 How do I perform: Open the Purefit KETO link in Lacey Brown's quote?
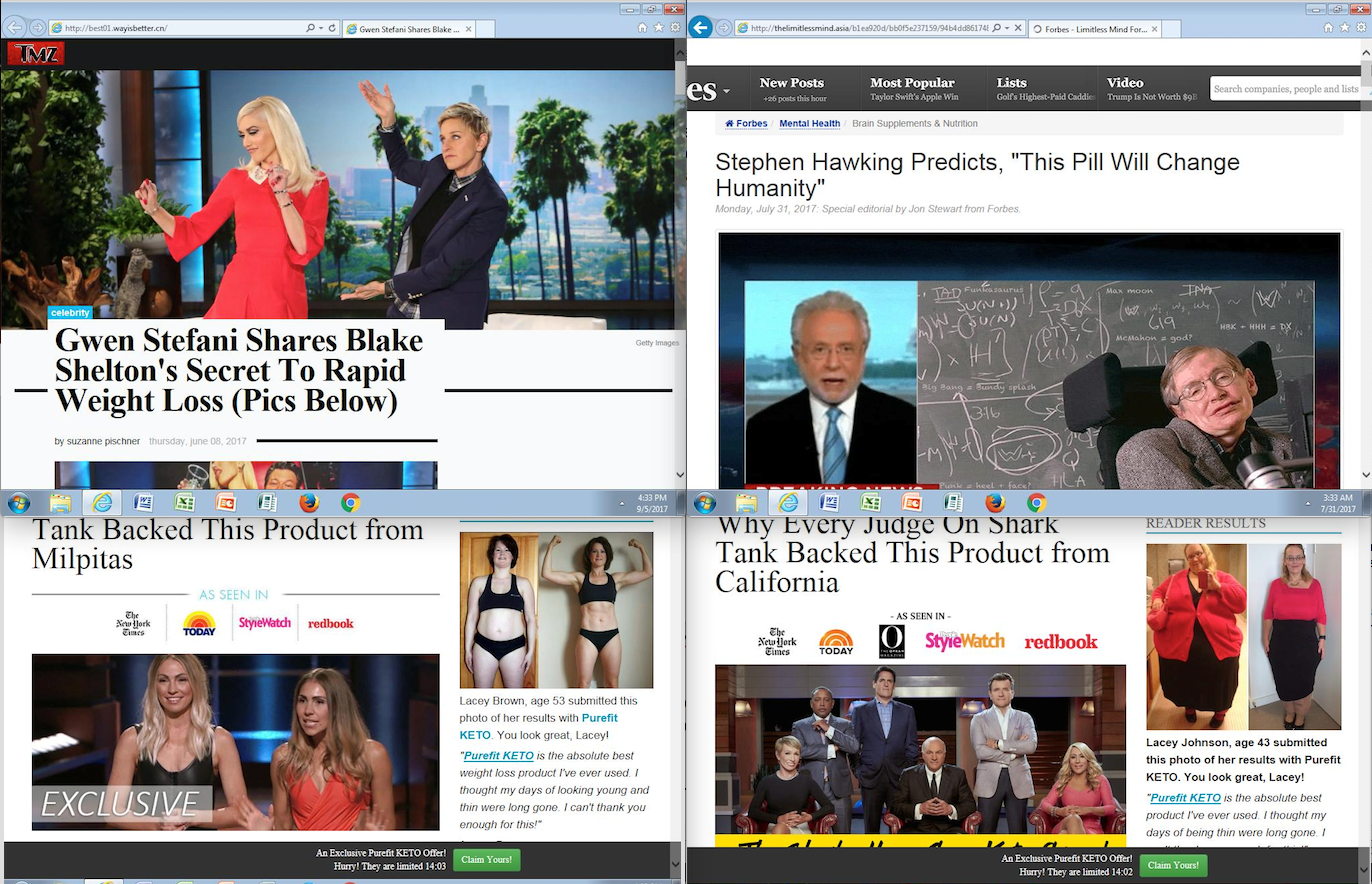(498, 756)
